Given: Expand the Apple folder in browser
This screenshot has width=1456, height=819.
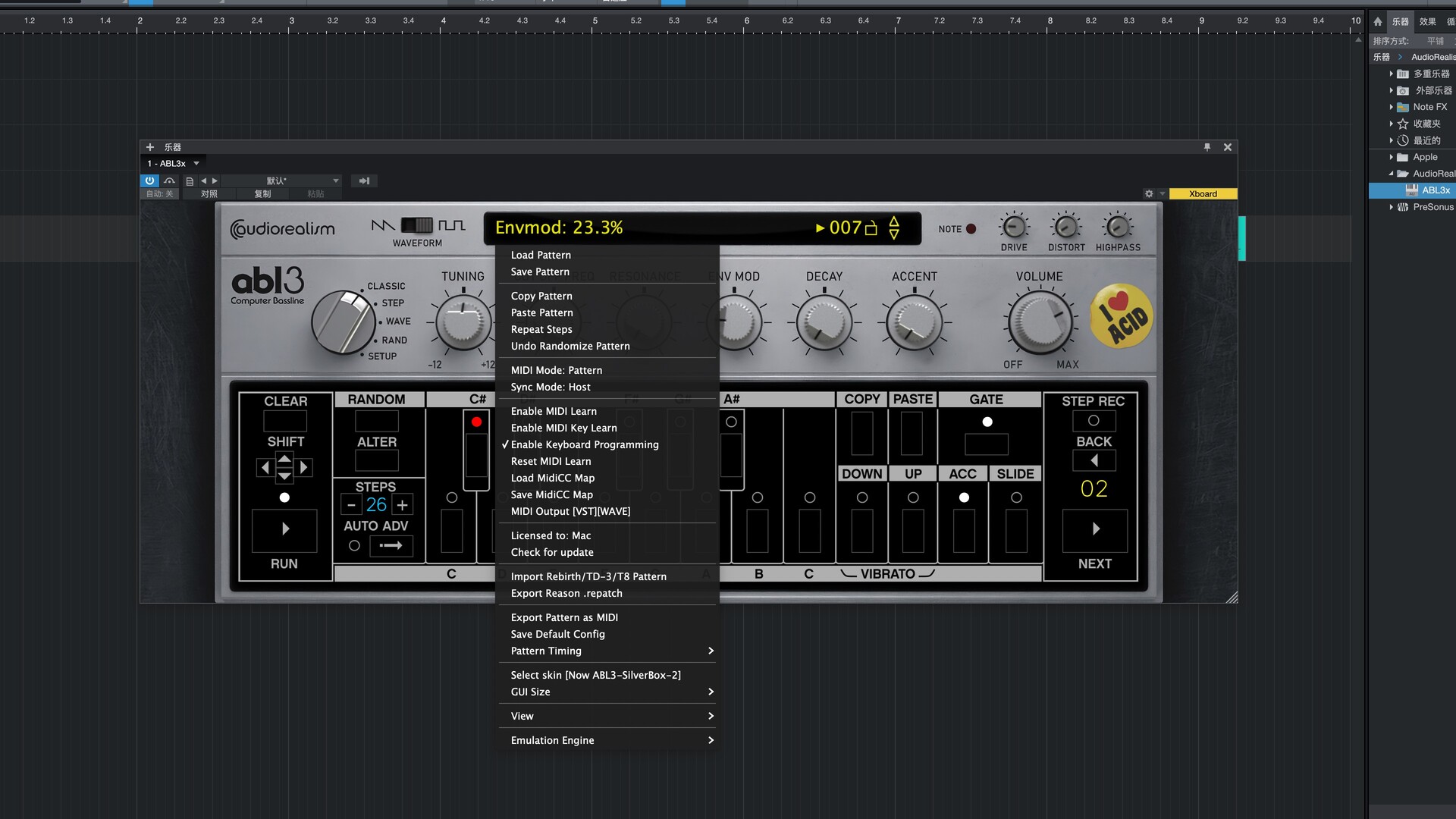Looking at the screenshot, I should [1392, 157].
